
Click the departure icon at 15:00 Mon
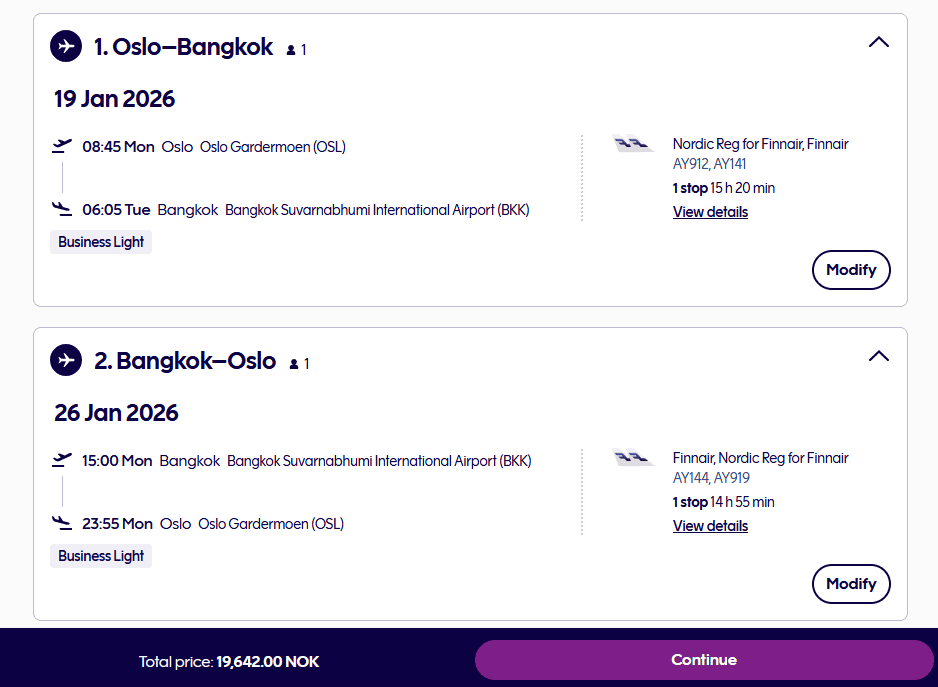(x=62, y=460)
